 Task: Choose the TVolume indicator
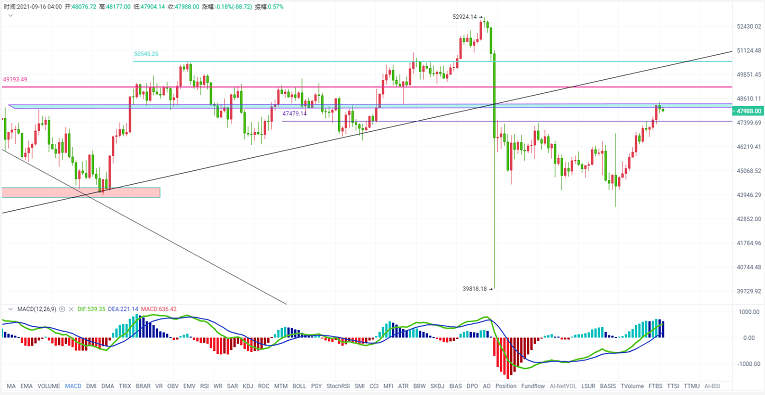point(633,386)
